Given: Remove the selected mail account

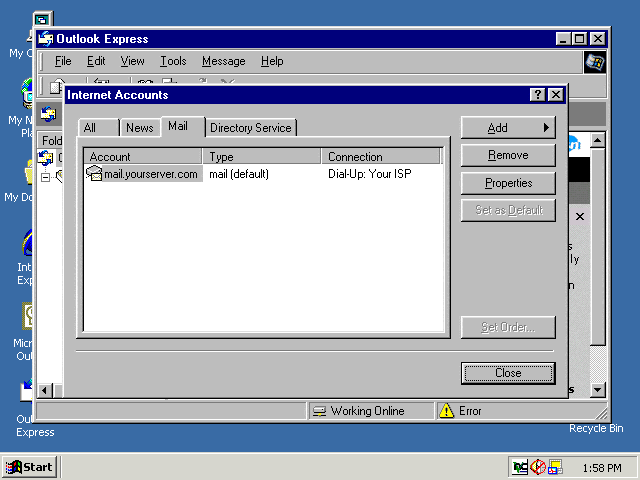Looking at the screenshot, I should [508, 156].
